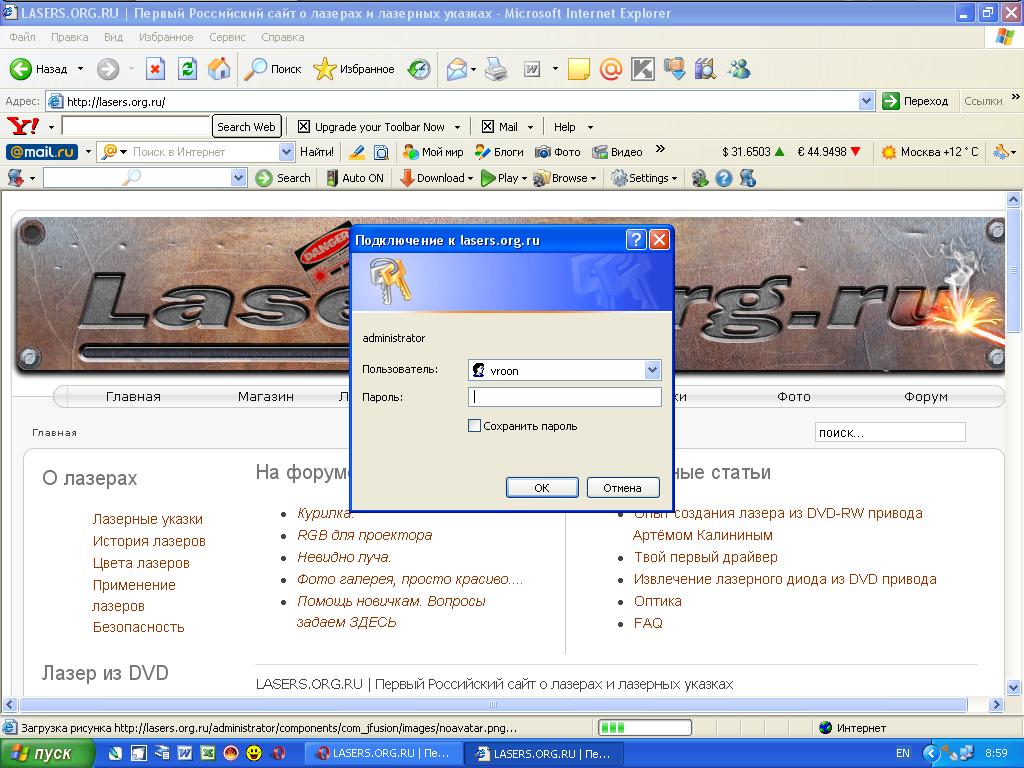The image size is (1024, 768).
Task: Click the Back (Назад) arrow icon
Action: [x=20, y=69]
